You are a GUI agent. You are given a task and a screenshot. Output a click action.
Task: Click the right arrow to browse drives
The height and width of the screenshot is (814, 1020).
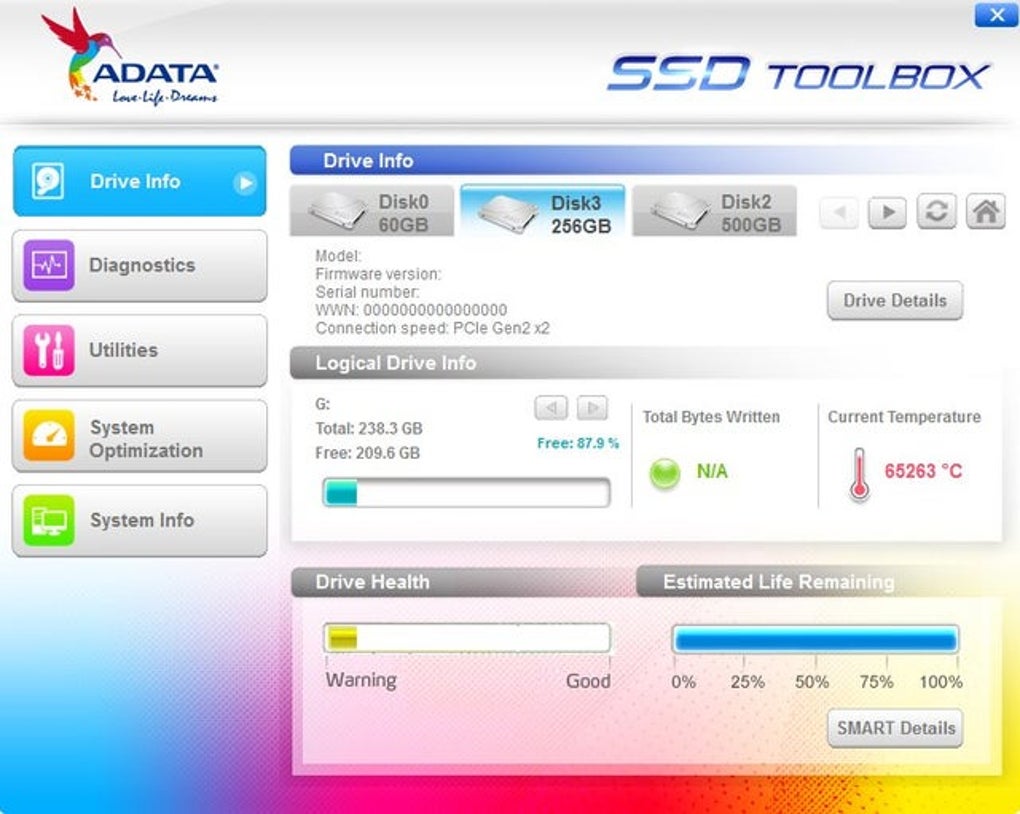coord(887,212)
